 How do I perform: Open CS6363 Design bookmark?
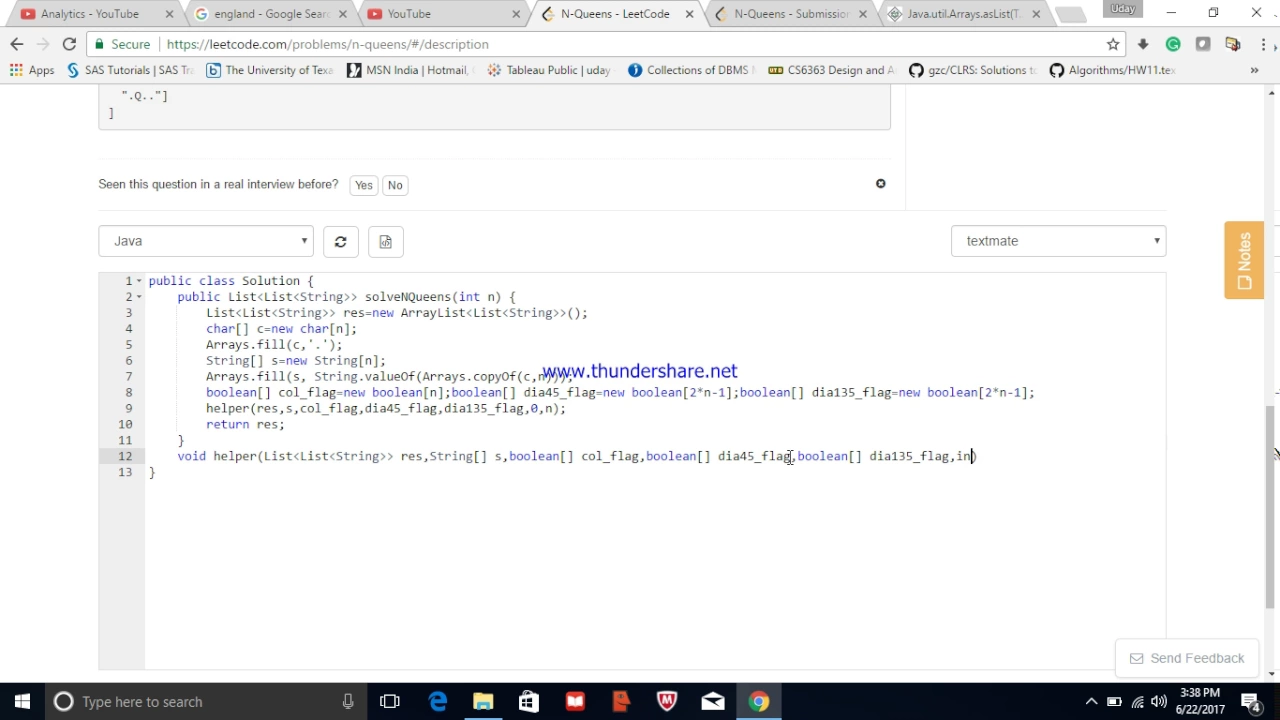click(832, 70)
